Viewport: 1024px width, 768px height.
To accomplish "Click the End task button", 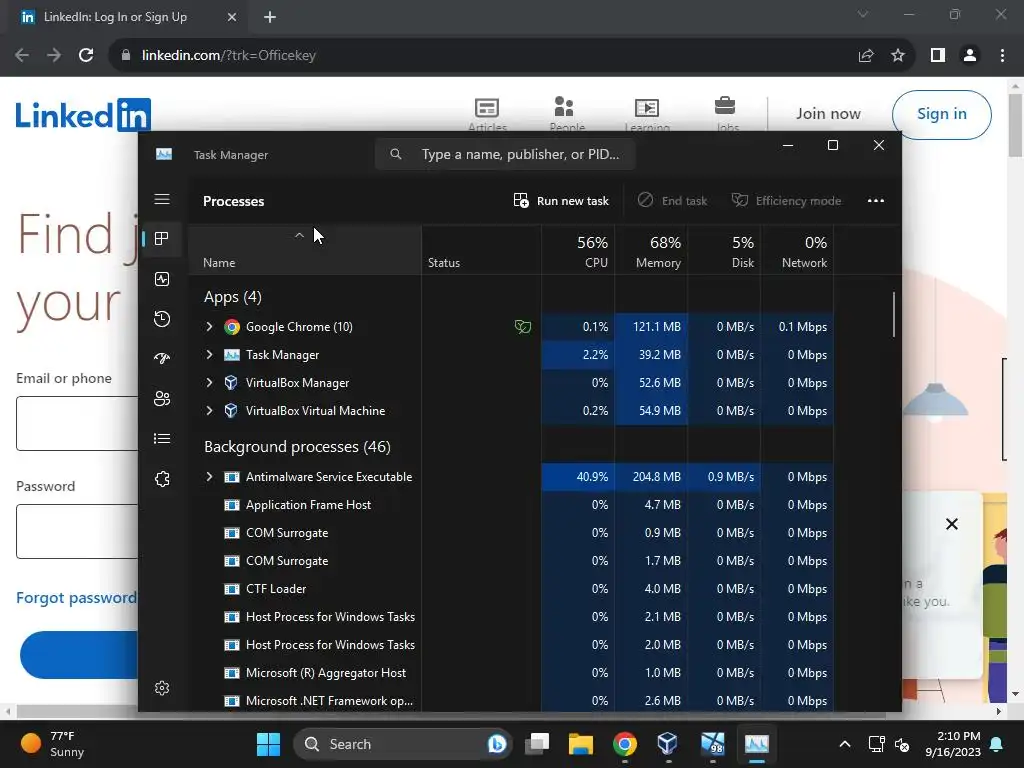I will (672, 200).
